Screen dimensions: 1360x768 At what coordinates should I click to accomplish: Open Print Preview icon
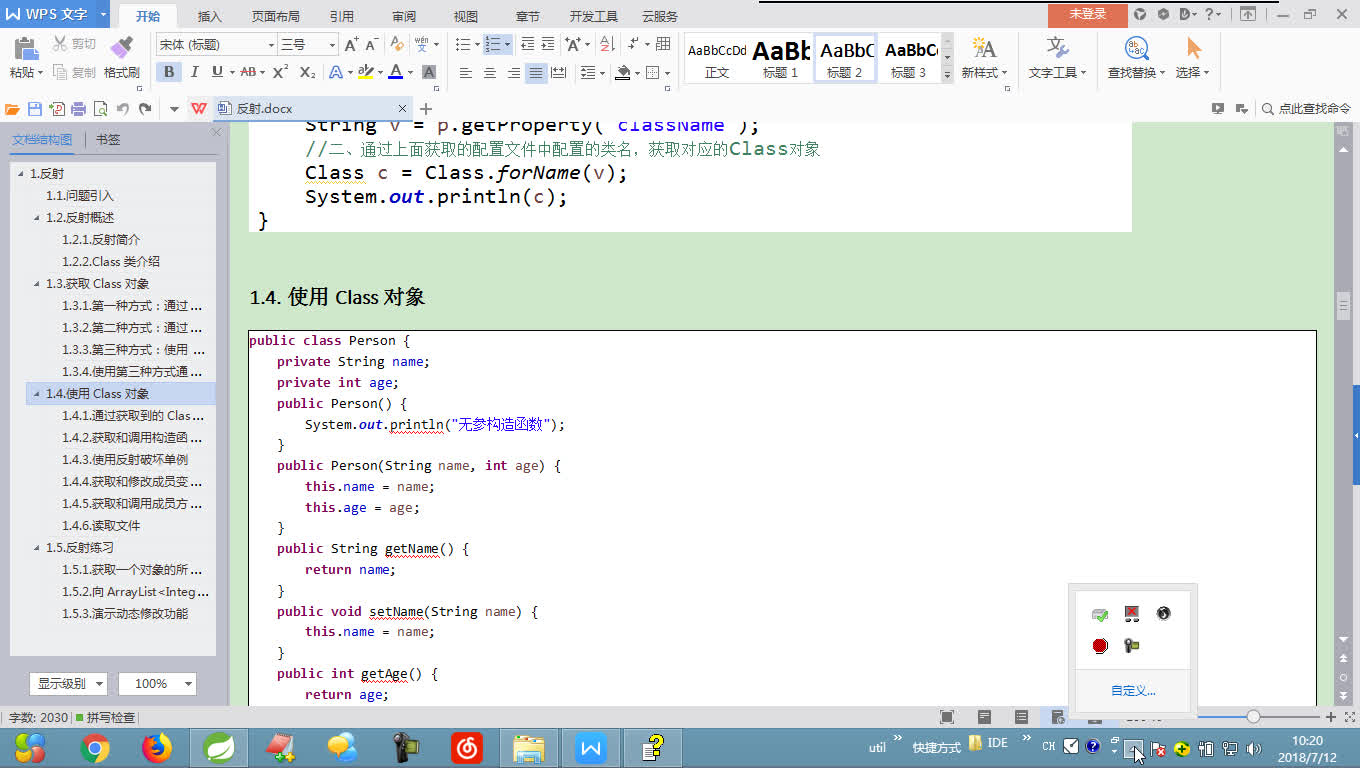tap(100, 109)
